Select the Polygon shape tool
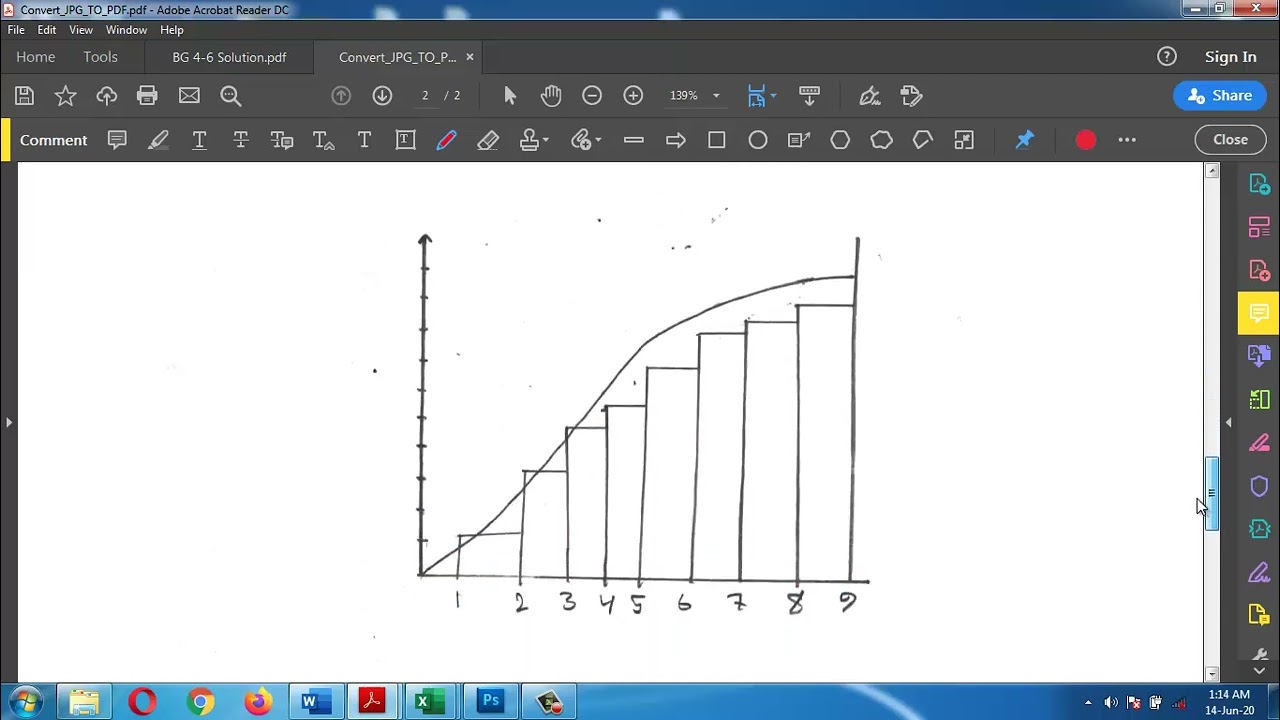 pyautogui.click(x=840, y=140)
